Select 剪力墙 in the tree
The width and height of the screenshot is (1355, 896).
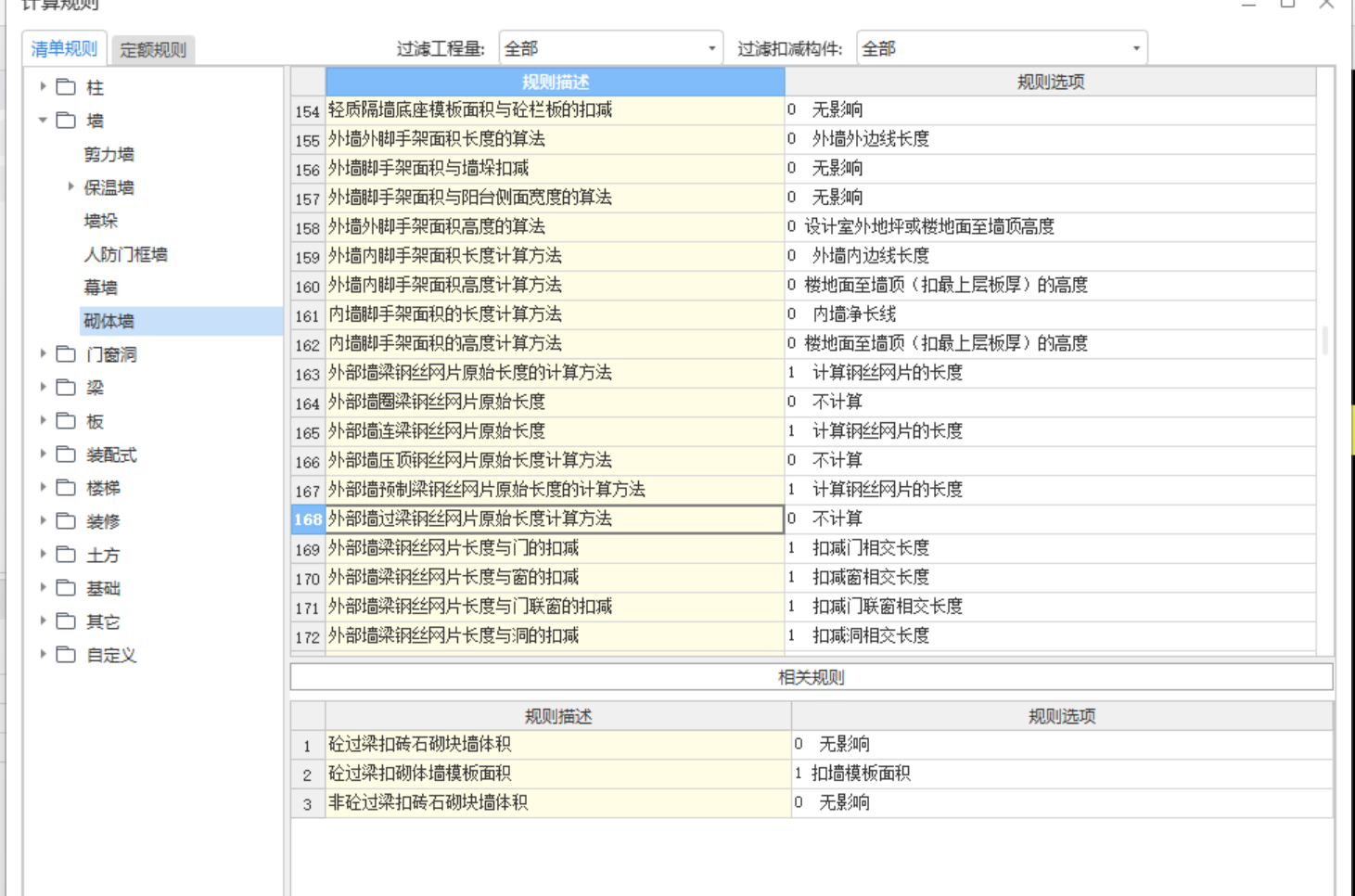tap(109, 154)
